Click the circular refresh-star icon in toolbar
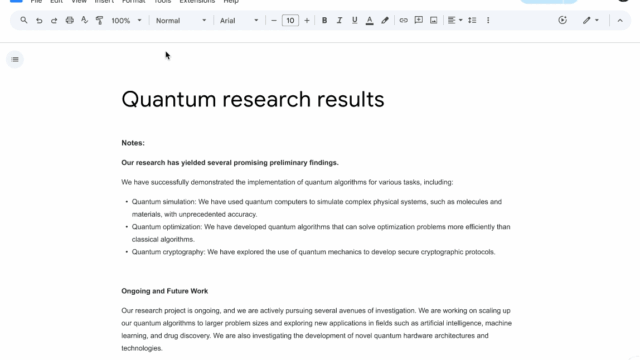Image resolution: width=640 pixels, height=360 pixels. tap(562, 20)
